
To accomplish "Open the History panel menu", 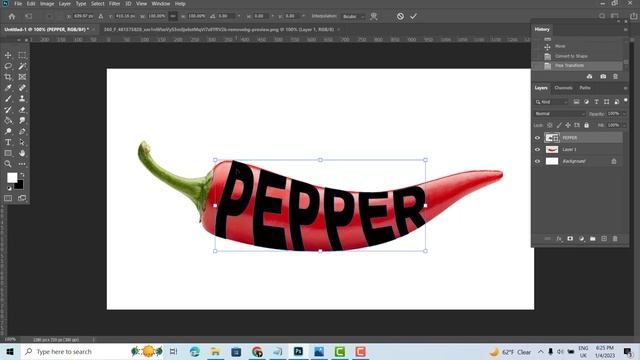I will coord(625,29).
